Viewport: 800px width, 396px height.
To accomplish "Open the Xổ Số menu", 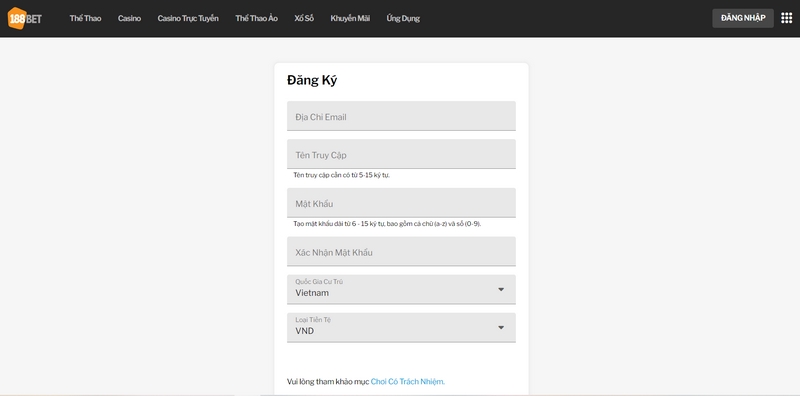I will (x=304, y=18).
